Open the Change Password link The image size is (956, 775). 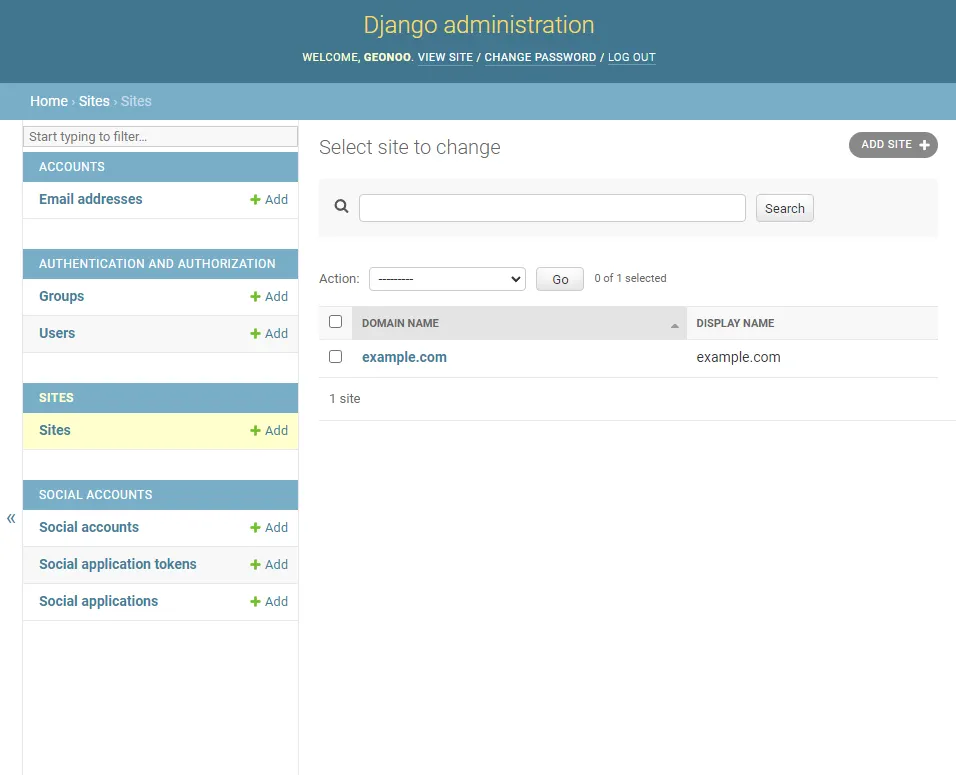point(540,57)
